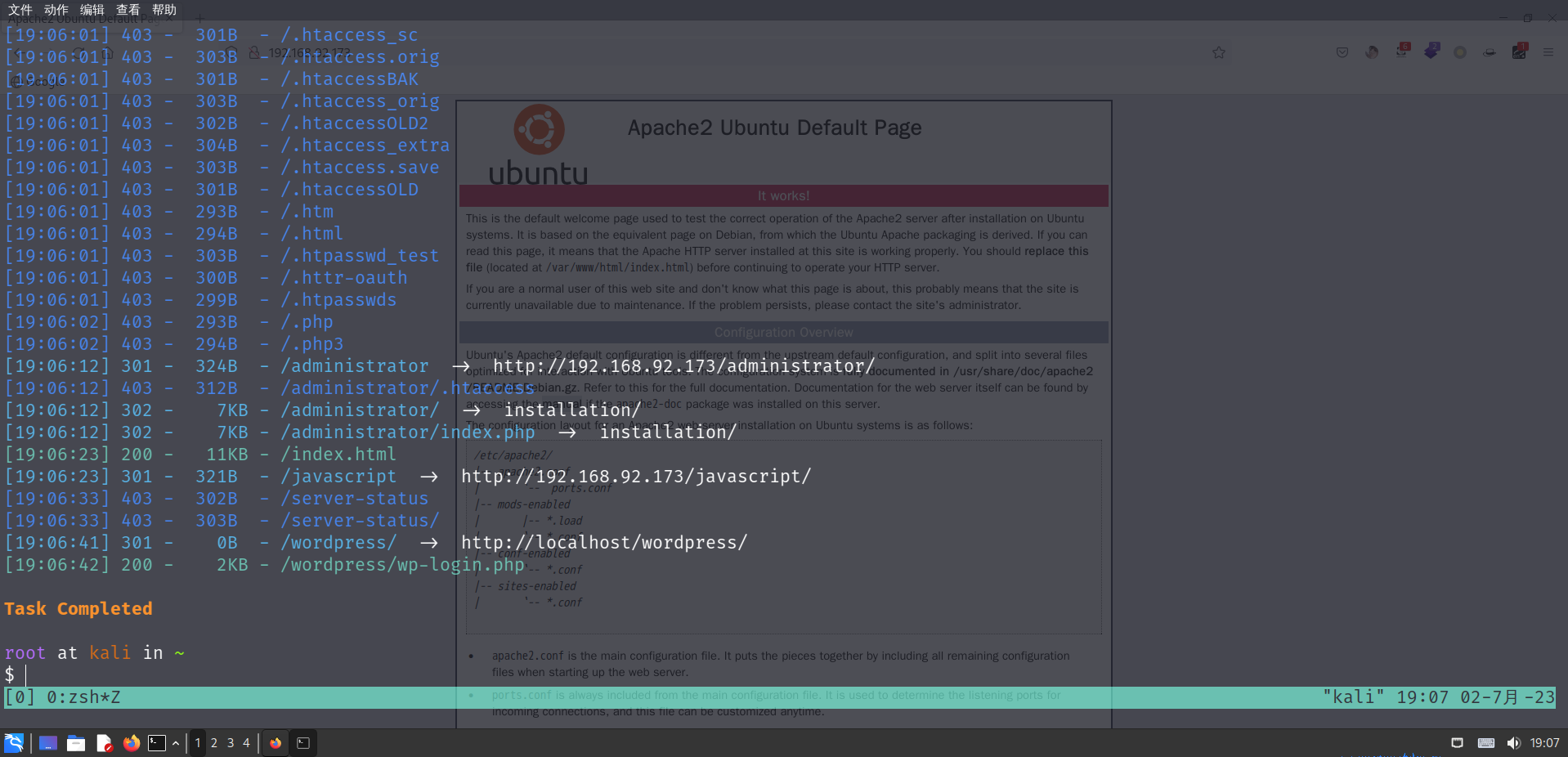
Task: Switch to workspace 1
Action: pyautogui.click(x=198, y=743)
